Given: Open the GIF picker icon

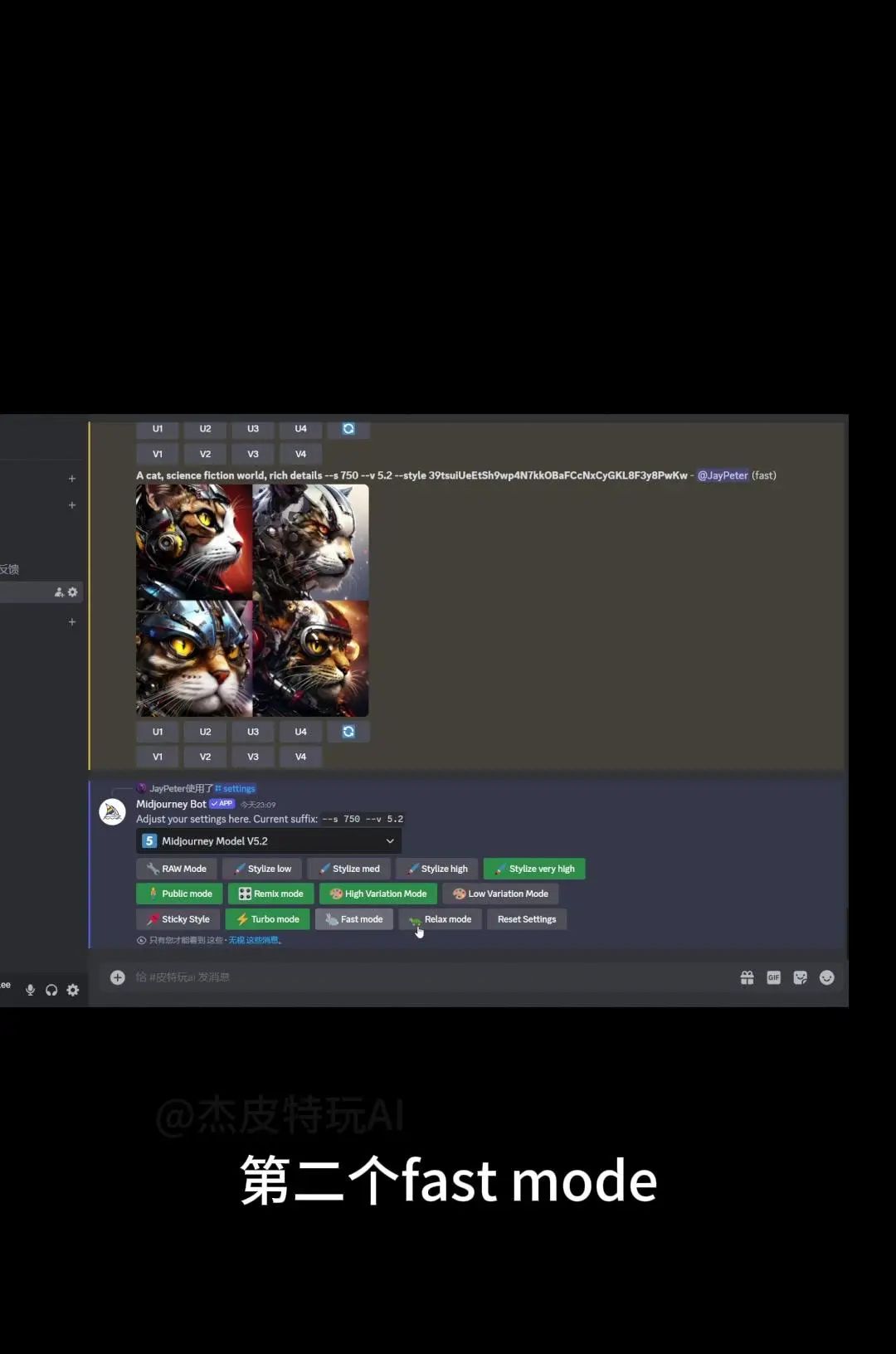Looking at the screenshot, I should (x=774, y=977).
